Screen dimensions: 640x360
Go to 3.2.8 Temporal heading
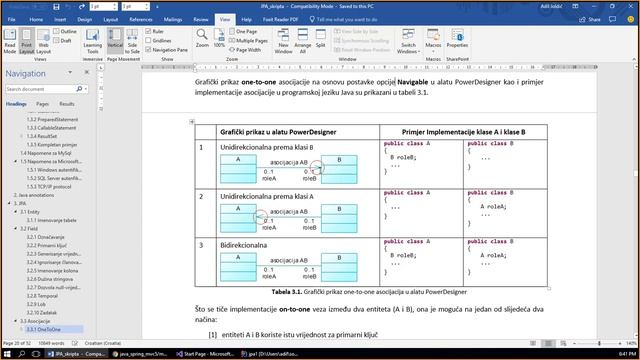click(x=42, y=296)
